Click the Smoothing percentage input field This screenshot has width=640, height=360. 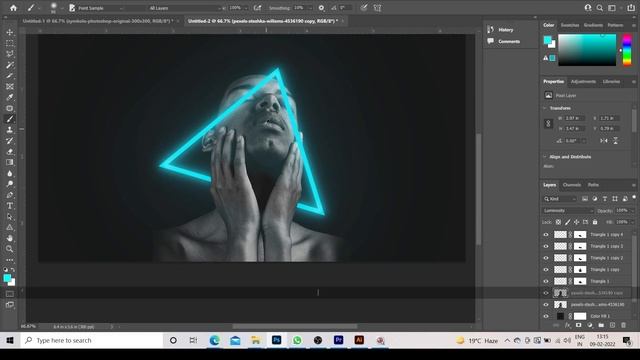click(x=300, y=8)
